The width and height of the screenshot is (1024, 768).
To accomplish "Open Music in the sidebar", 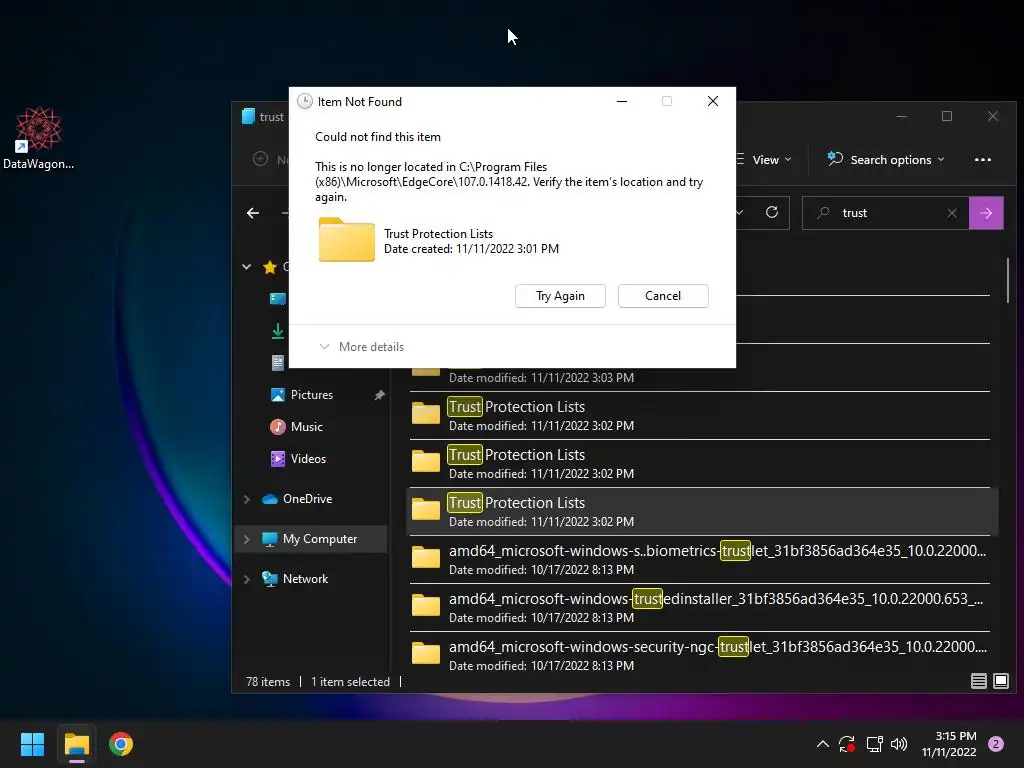I will [x=306, y=426].
